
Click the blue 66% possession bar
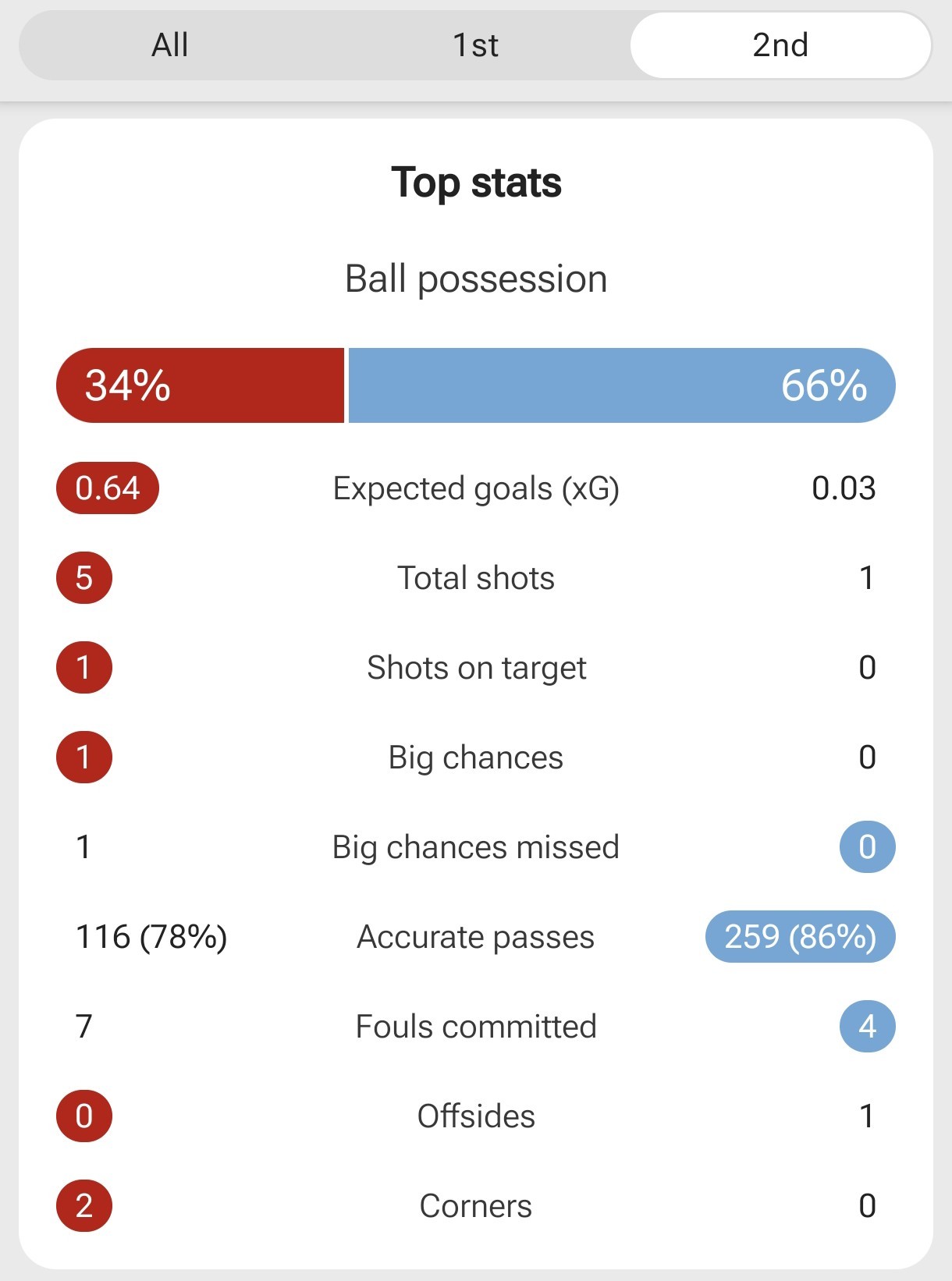tap(621, 385)
